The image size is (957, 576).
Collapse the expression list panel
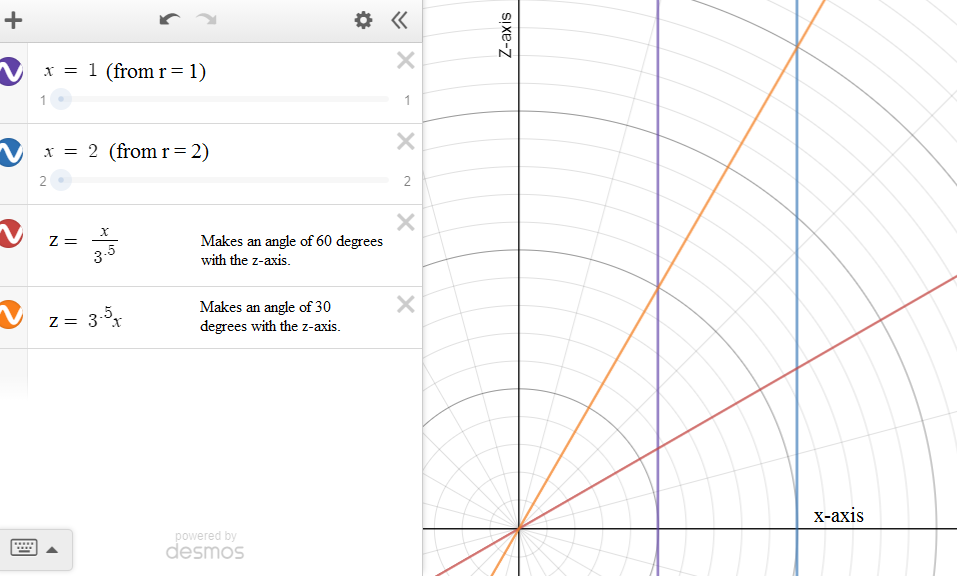[399, 20]
